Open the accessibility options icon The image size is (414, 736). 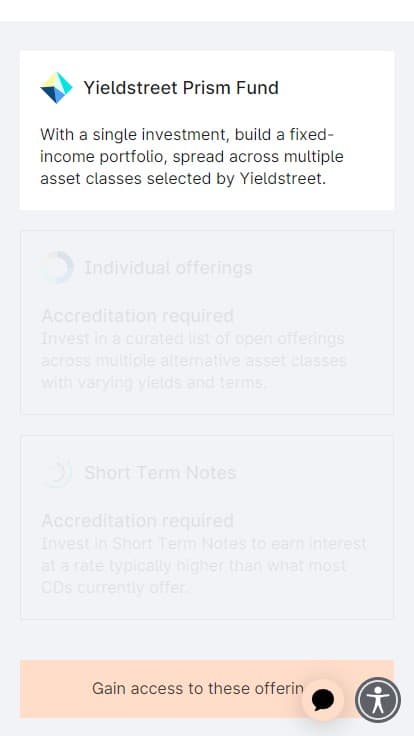[x=378, y=700]
